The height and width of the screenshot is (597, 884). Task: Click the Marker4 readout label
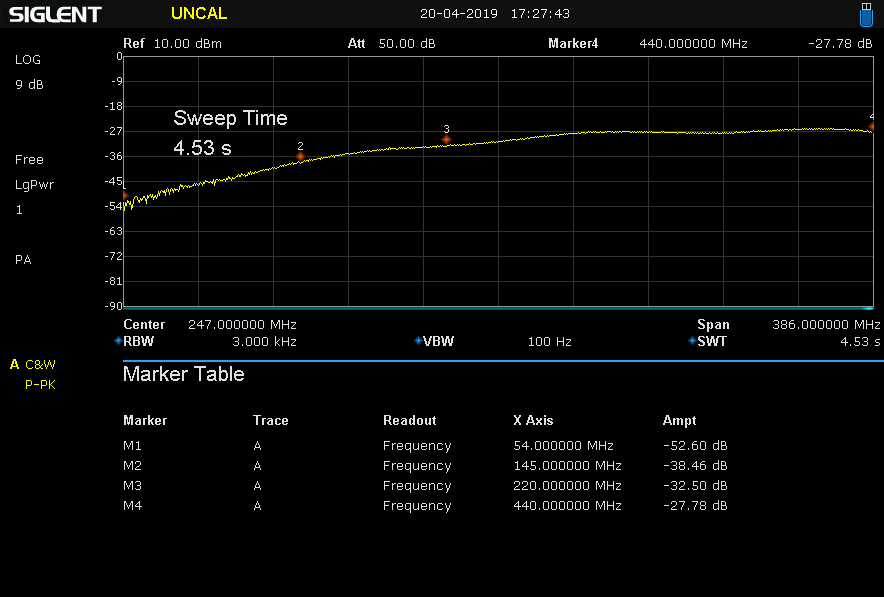[x=573, y=44]
